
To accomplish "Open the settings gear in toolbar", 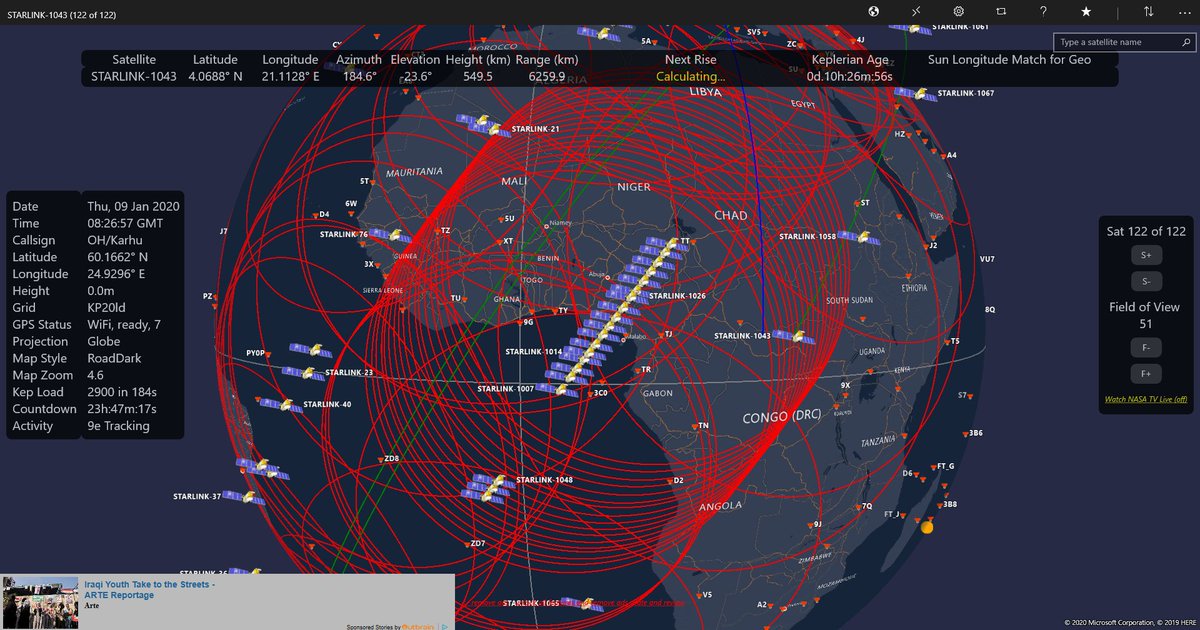I will [958, 11].
